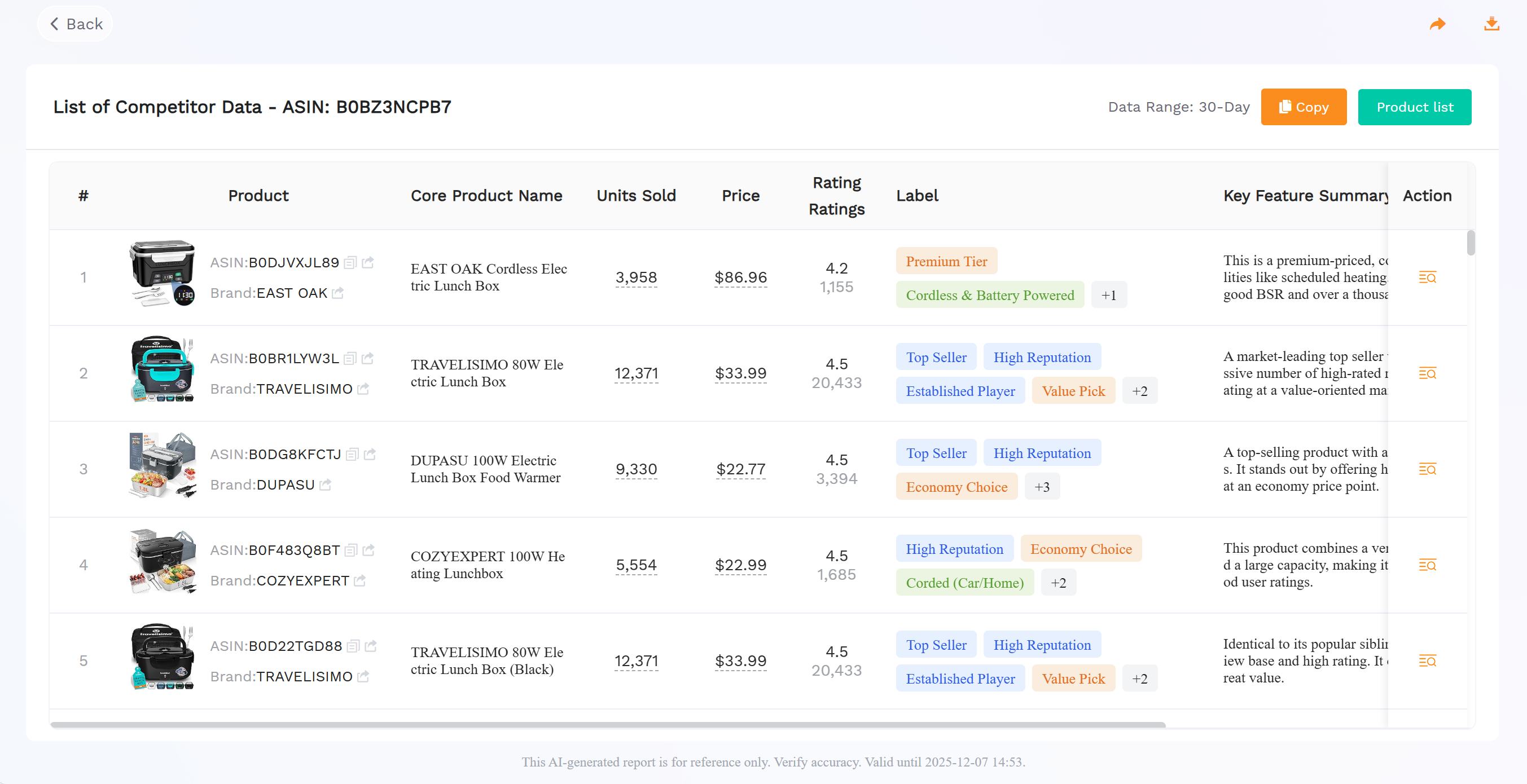Screen dimensions: 1527x784
Task: Expand the +2 labels for TRAVELISIMO row
Action: point(1140,390)
